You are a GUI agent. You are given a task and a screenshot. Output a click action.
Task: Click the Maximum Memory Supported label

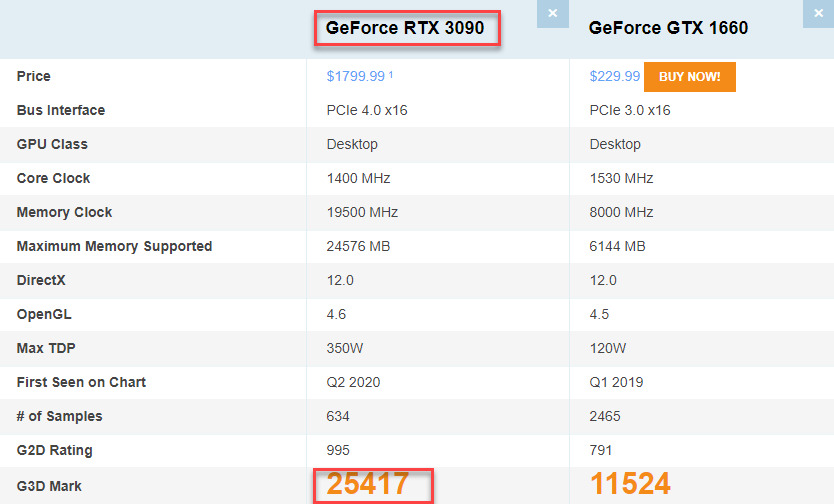[x=114, y=246]
